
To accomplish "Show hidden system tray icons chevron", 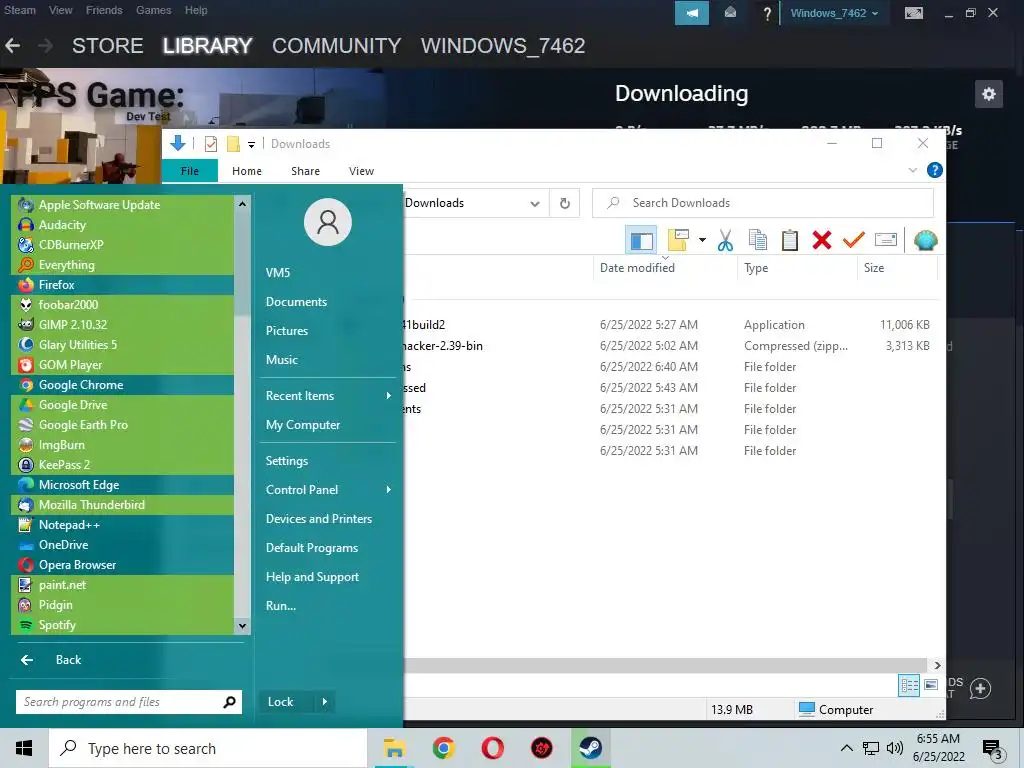I will click(x=846, y=748).
